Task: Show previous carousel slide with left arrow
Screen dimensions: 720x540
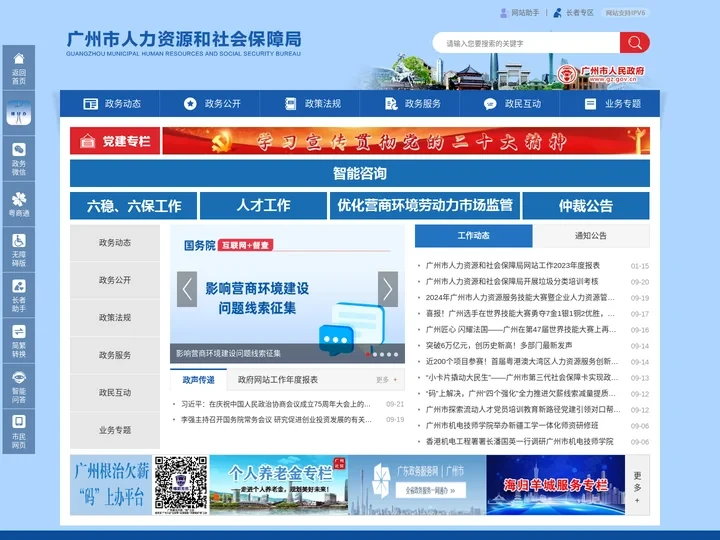Action: [x=187, y=289]
